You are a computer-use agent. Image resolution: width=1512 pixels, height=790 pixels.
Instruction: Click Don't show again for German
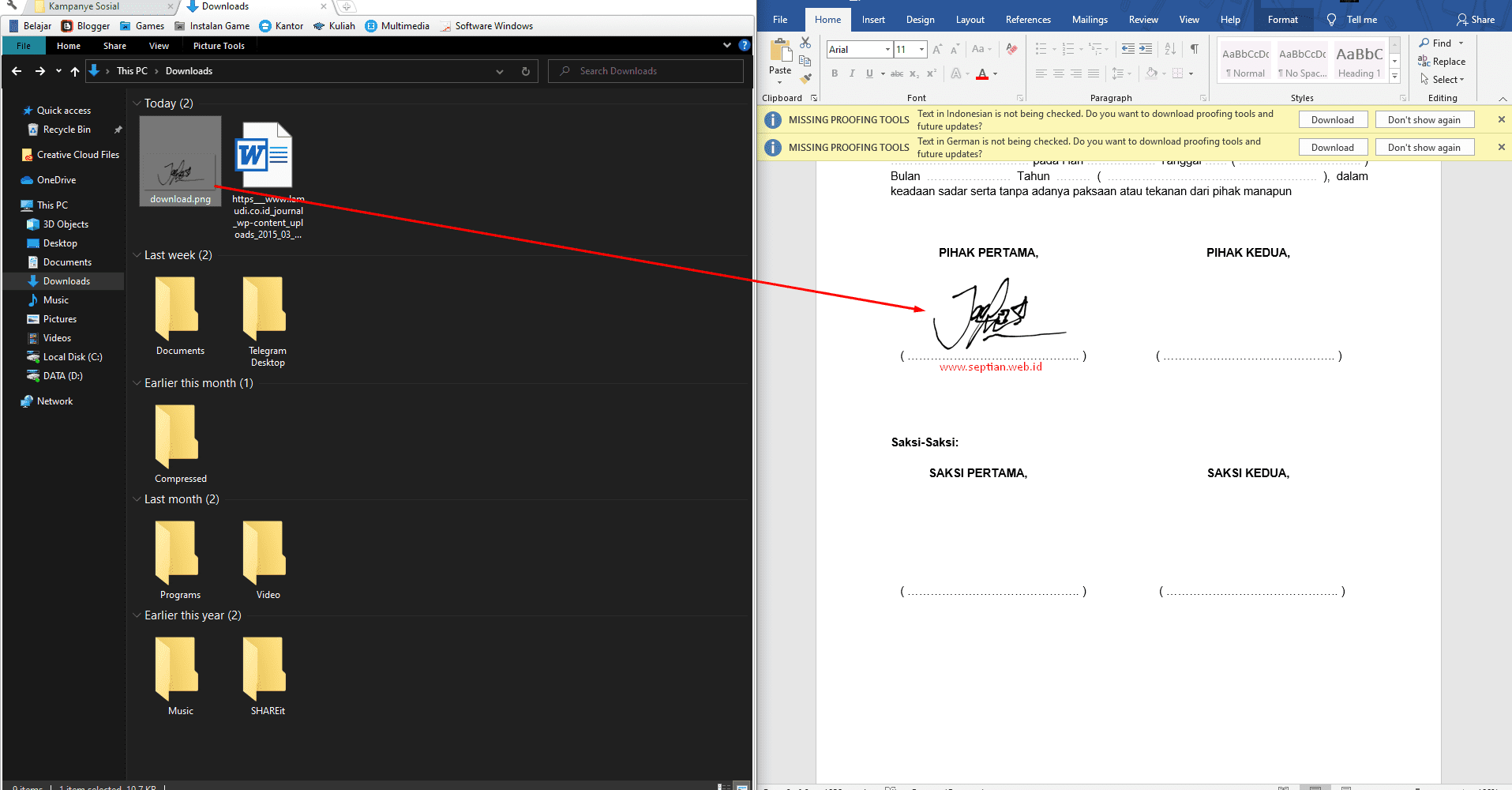click(x=1424, y=148)
